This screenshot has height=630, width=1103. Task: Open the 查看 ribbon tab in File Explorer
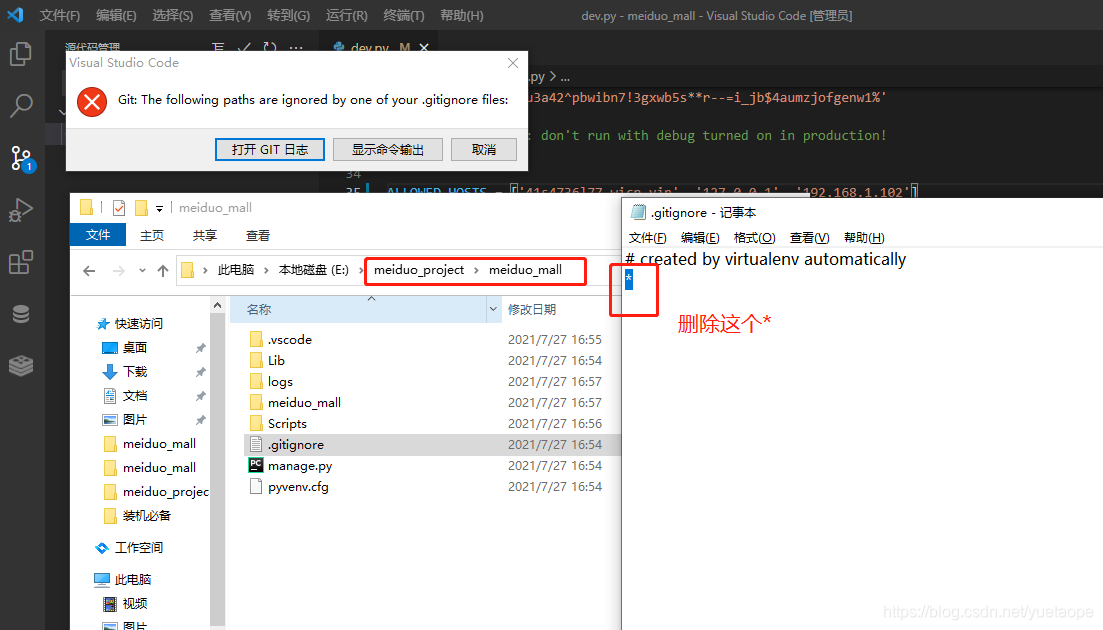point(257,236)
